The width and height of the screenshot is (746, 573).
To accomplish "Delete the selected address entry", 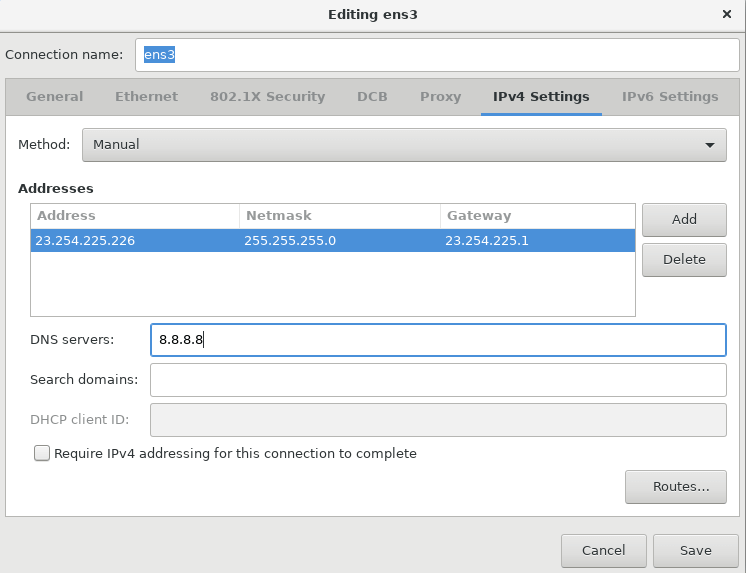I will 684,259.
